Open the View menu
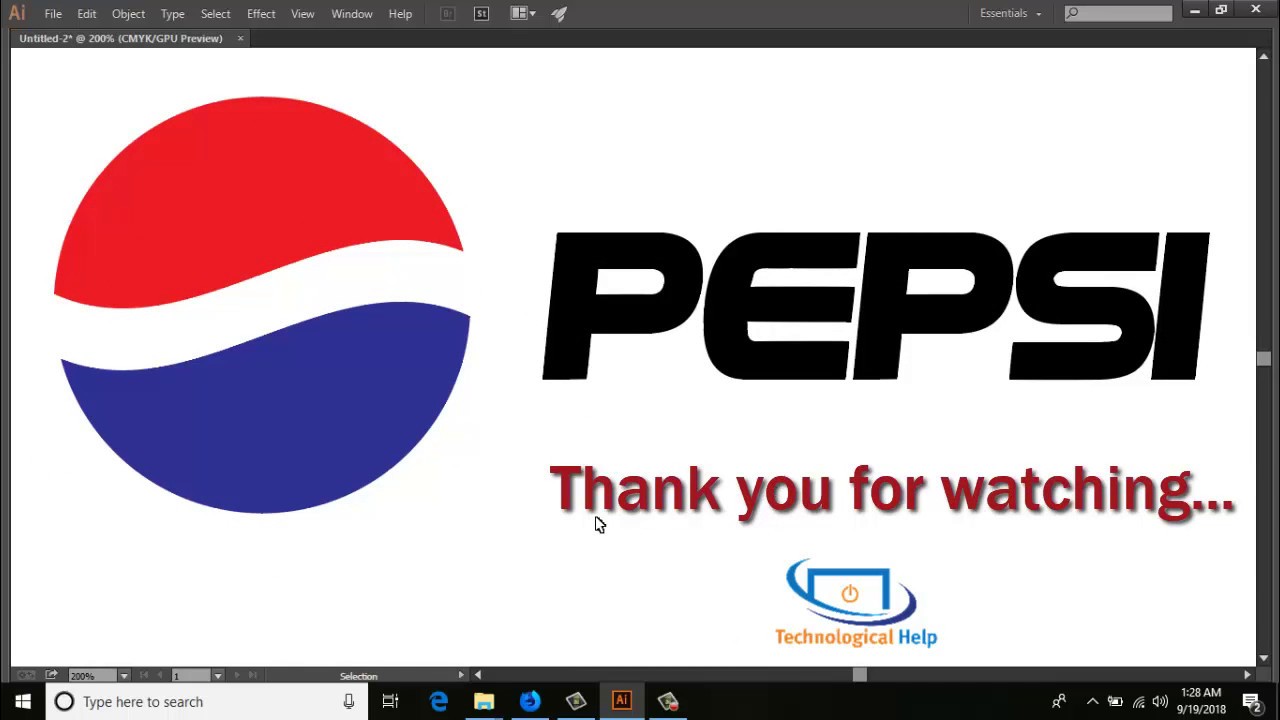The width and height of the screenshot is (1280, 720). pyautogui.click(x=302, y=14)
